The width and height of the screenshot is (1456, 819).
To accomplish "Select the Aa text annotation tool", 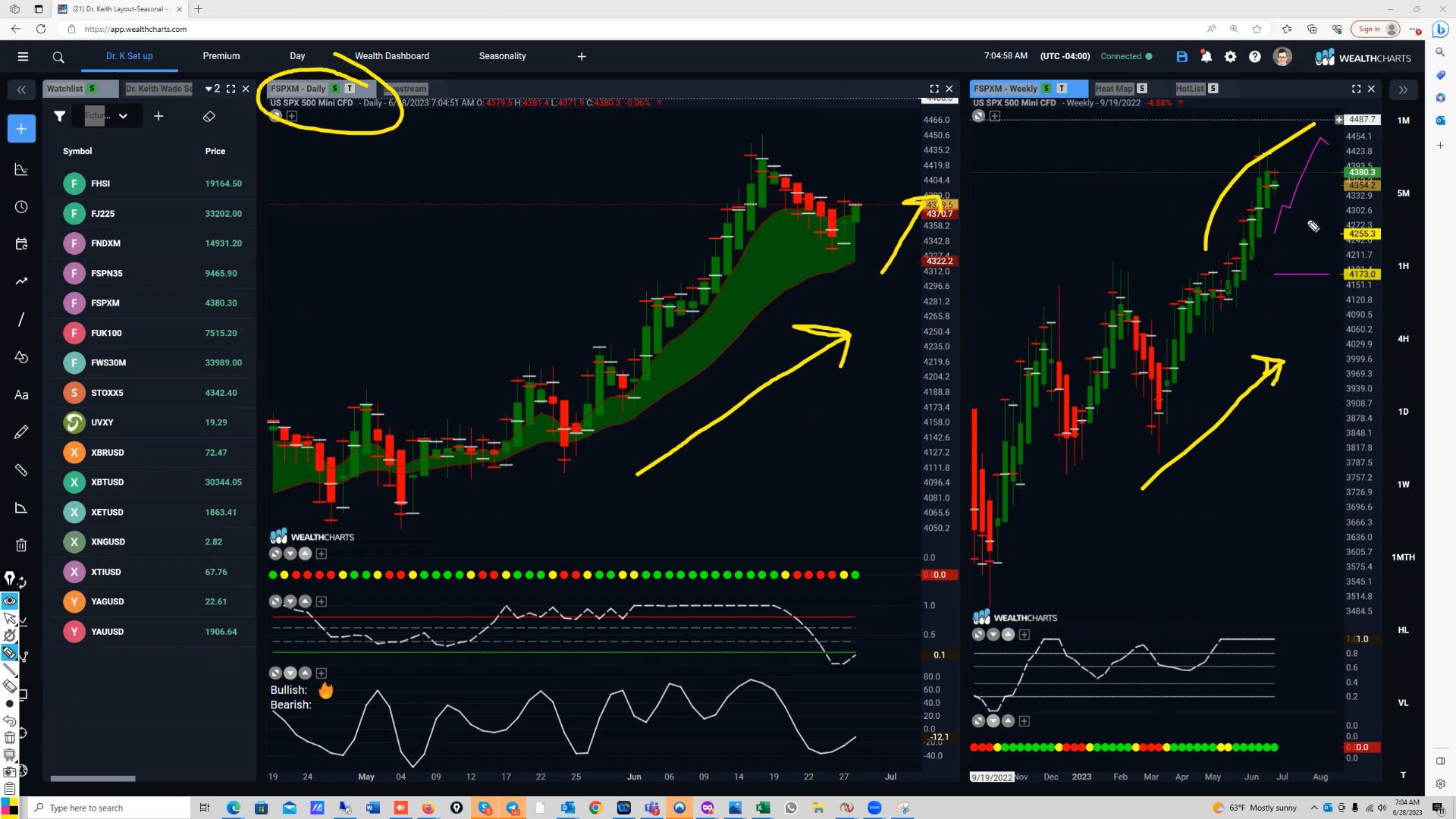I will coord(21,394).
